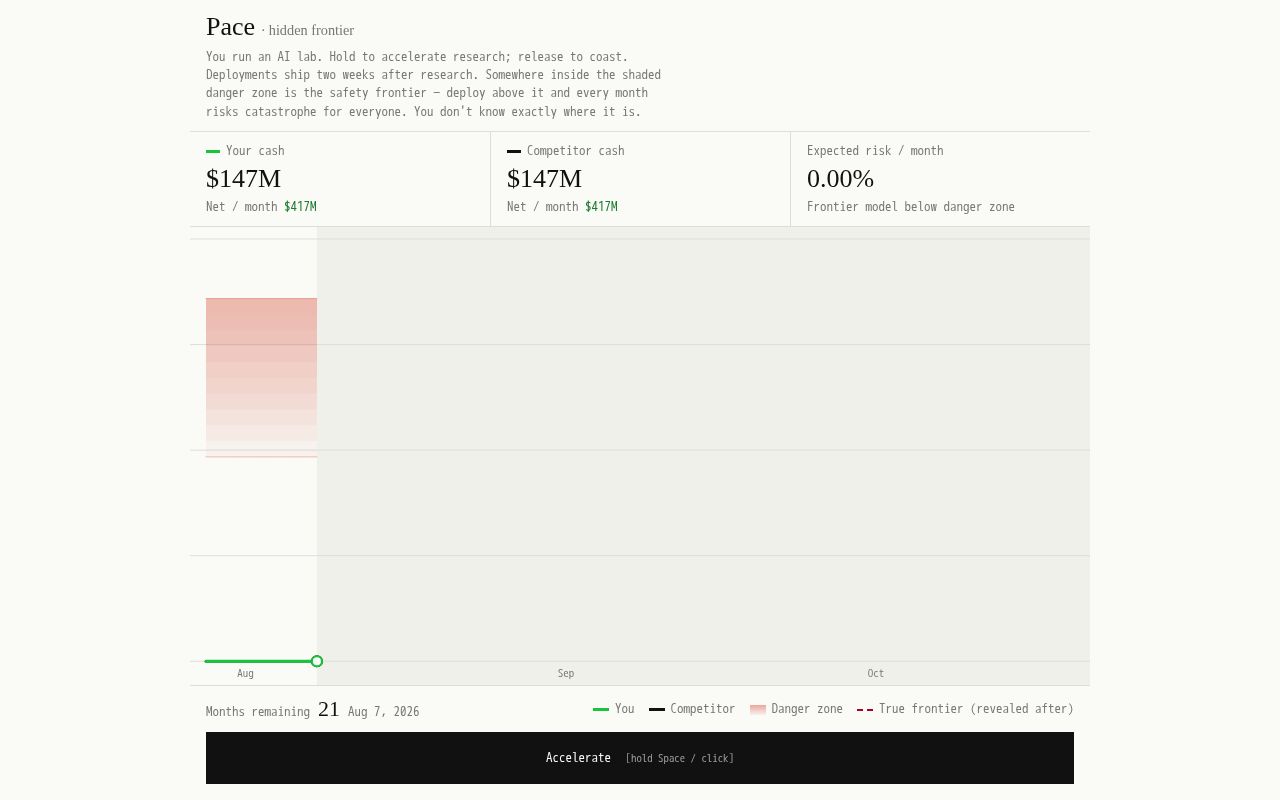
Task: Click 'True frontier (revealed after)' legend text
Action: [976, 709]
